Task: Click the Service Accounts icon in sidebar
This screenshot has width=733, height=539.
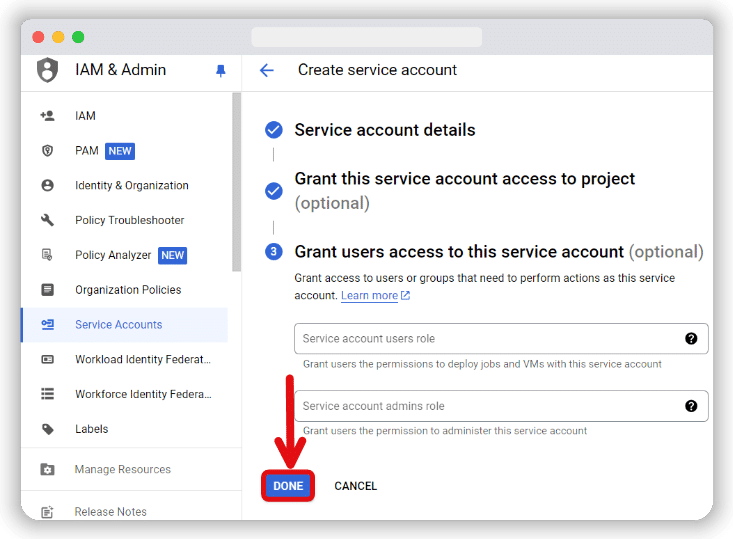Action: [x=47, y=324]
